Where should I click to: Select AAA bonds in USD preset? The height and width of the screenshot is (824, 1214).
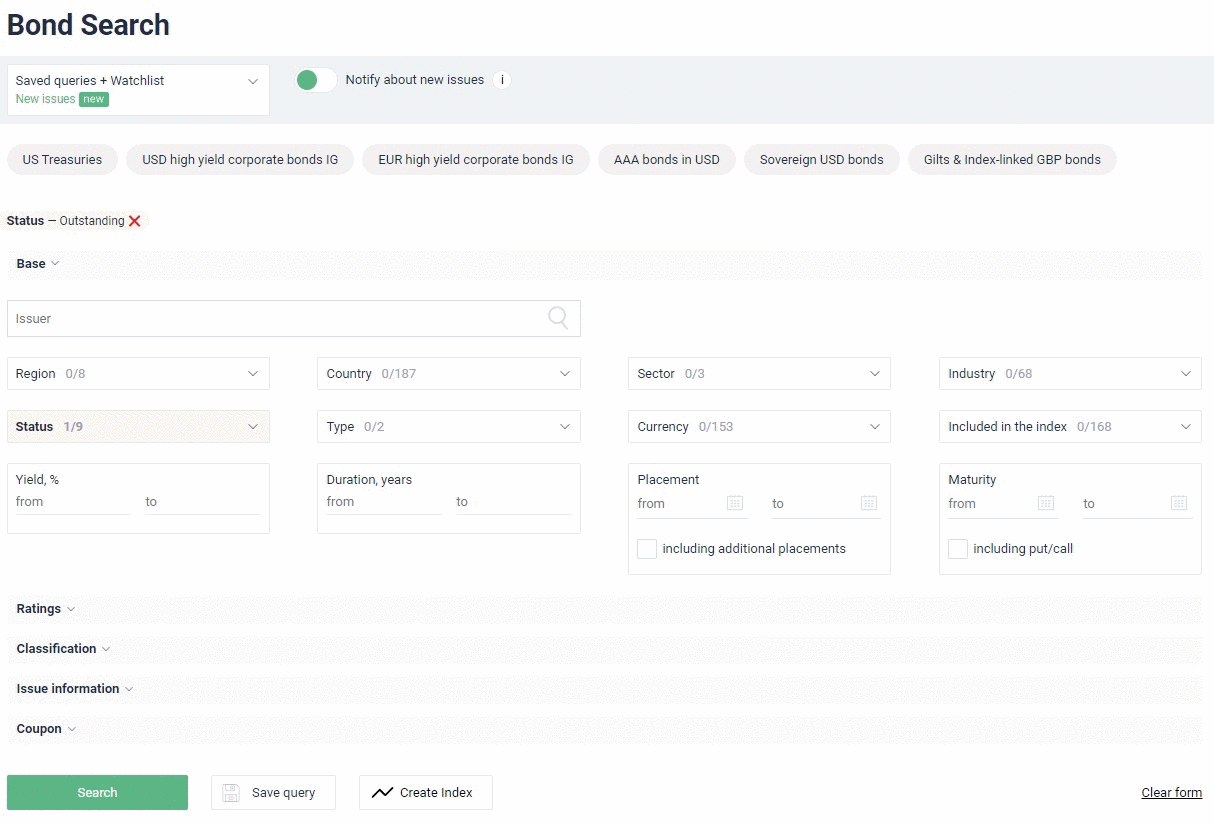pos(666,160)
